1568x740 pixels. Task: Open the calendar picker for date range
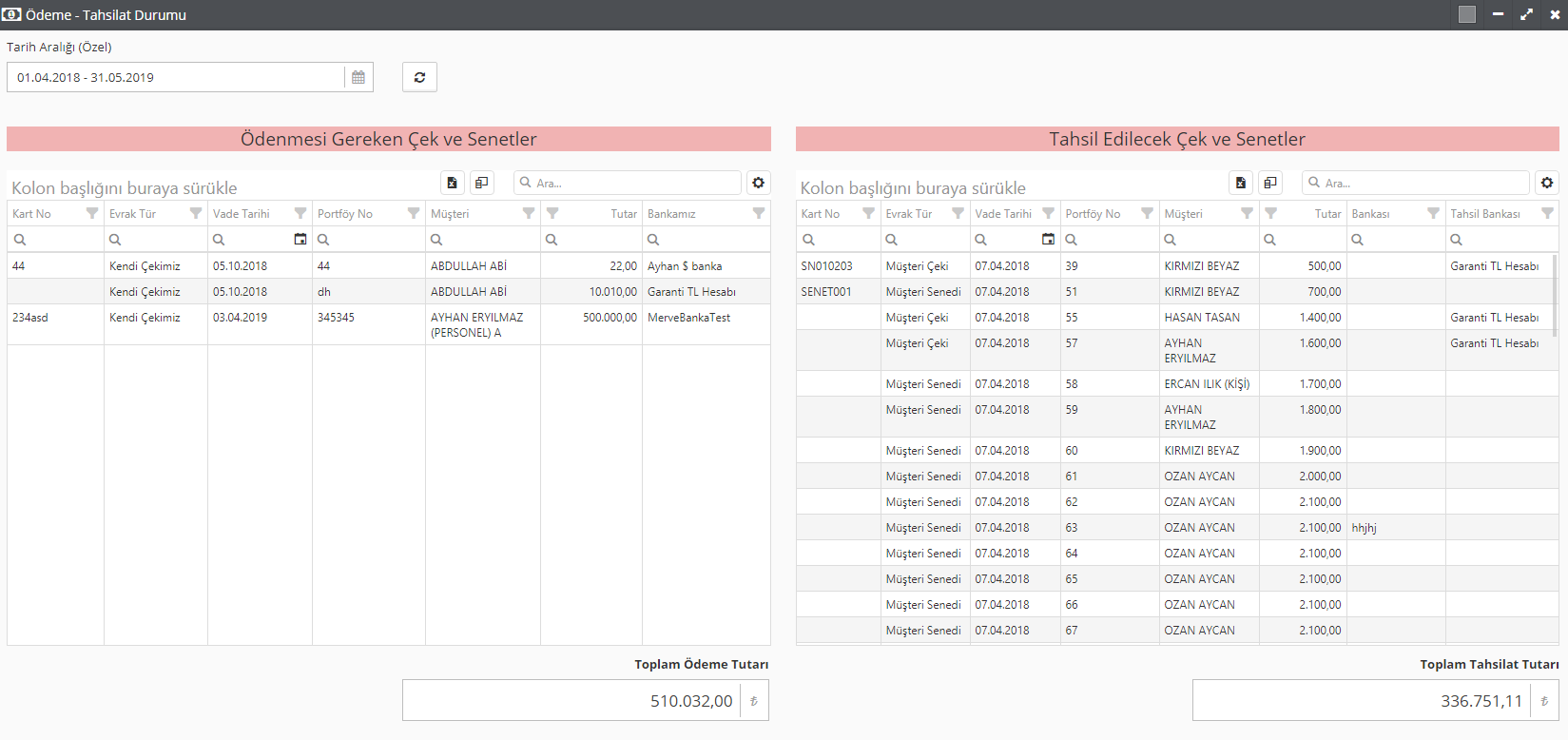pos(358,77)
